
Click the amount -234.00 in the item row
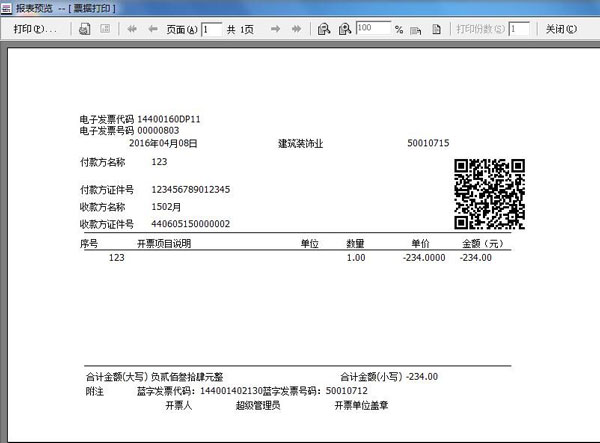tap(475, 258)
